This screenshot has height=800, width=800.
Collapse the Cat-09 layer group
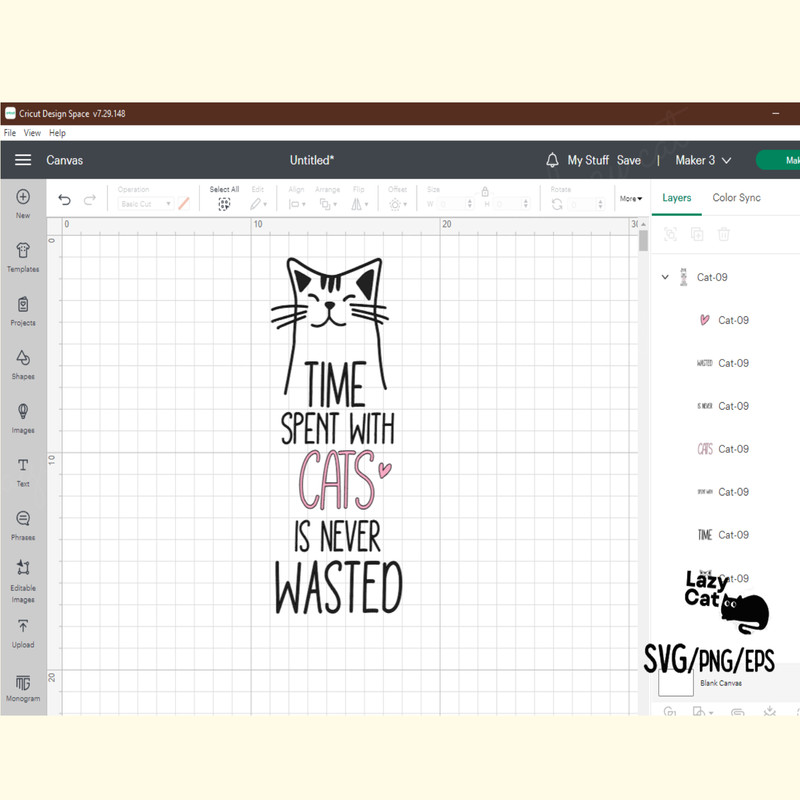pyautogui.click(x=665, y=277)
